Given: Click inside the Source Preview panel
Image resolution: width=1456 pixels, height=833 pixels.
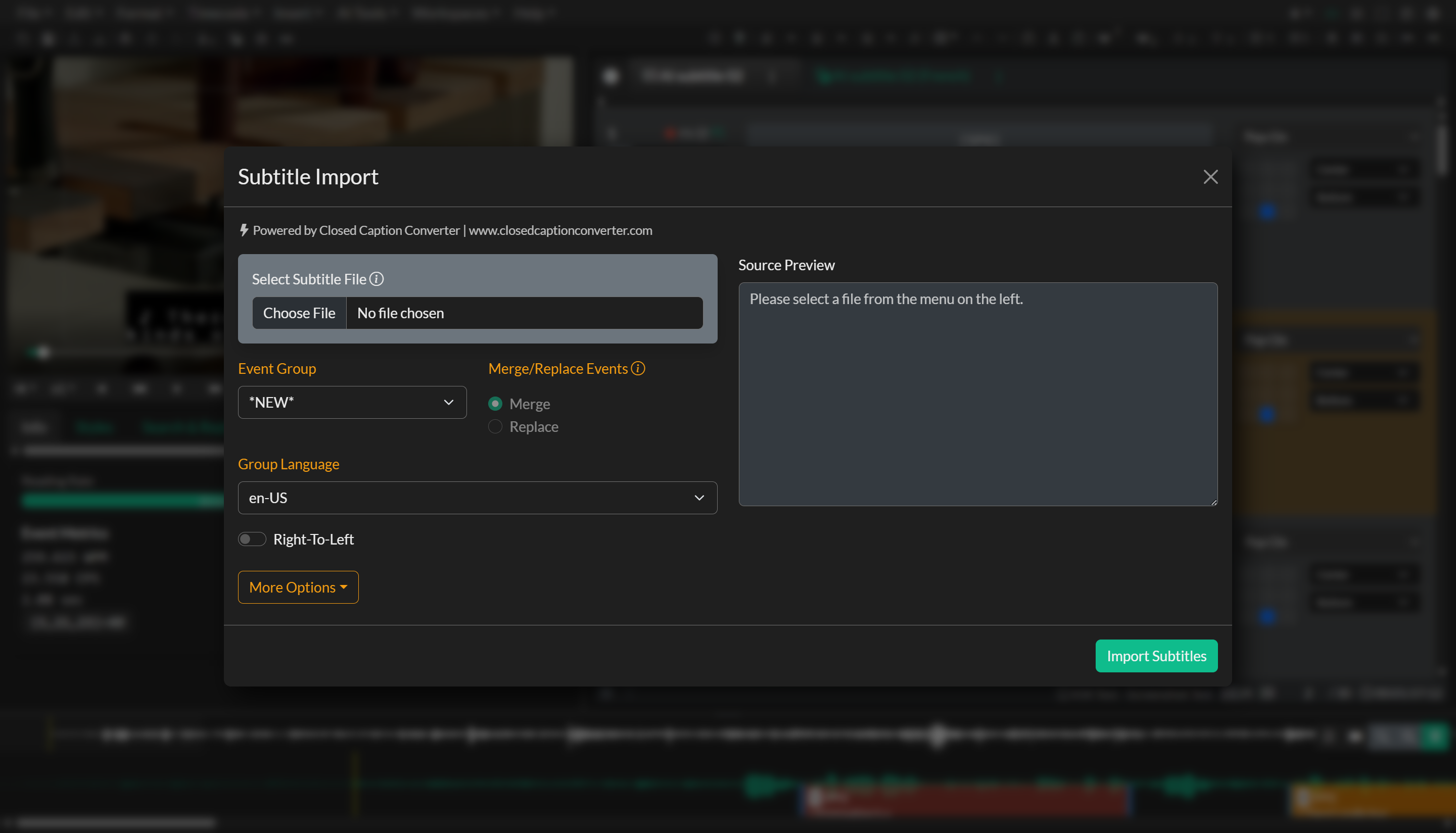Looking at the screenshot, I should 978,395.
